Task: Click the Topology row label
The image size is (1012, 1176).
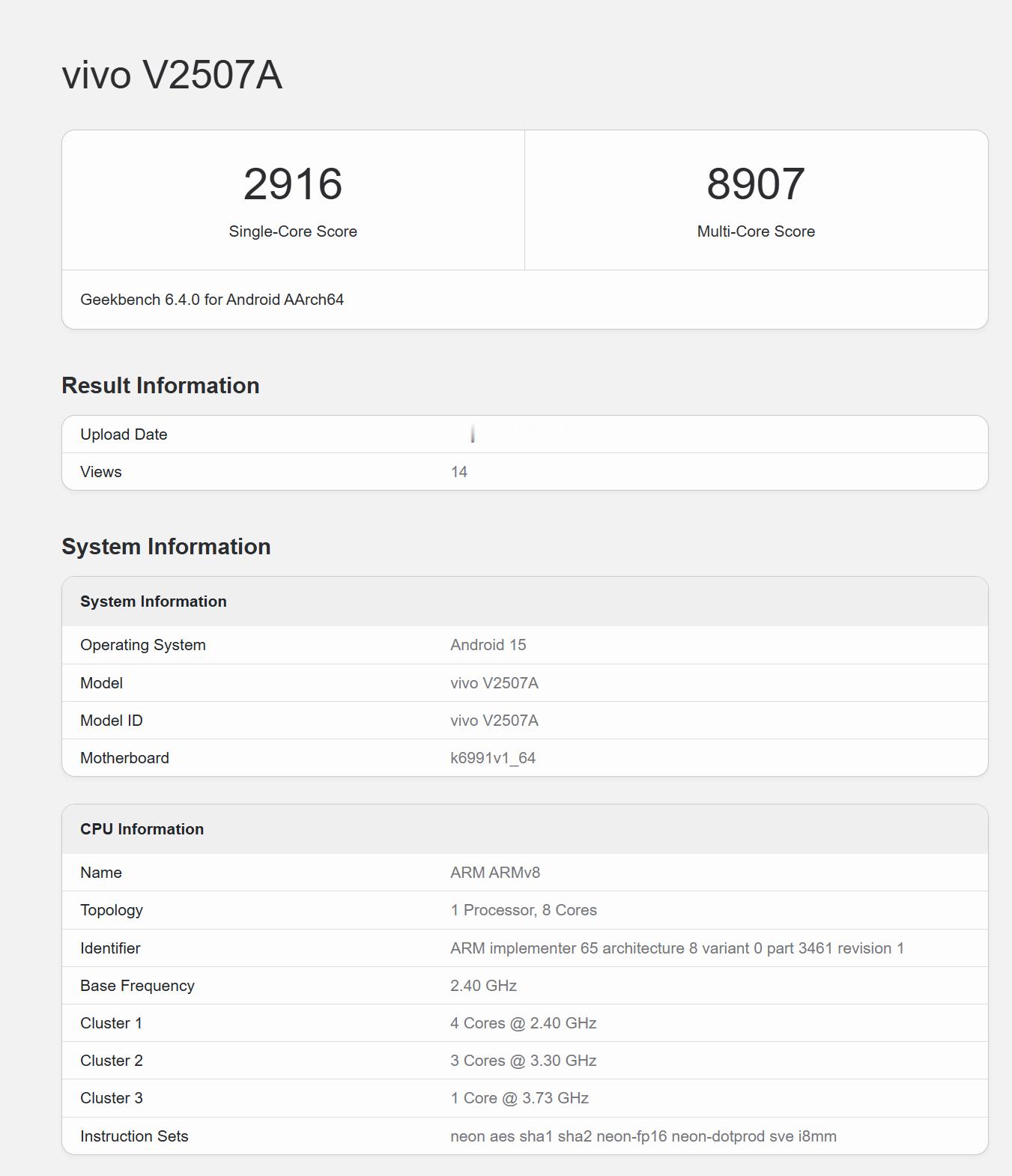Action: coord(112,910)
